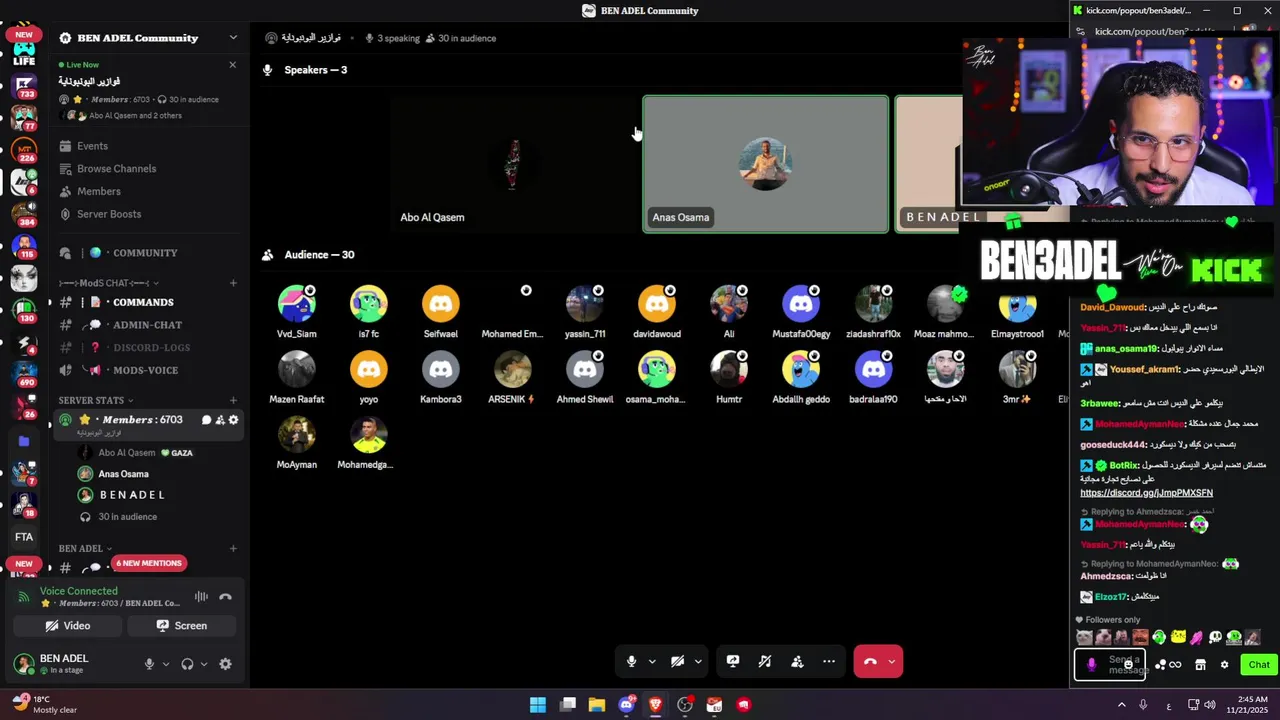1280x720 pixels.
Task: Move to audience using the people icon
Action: click(x=797, y=661)
